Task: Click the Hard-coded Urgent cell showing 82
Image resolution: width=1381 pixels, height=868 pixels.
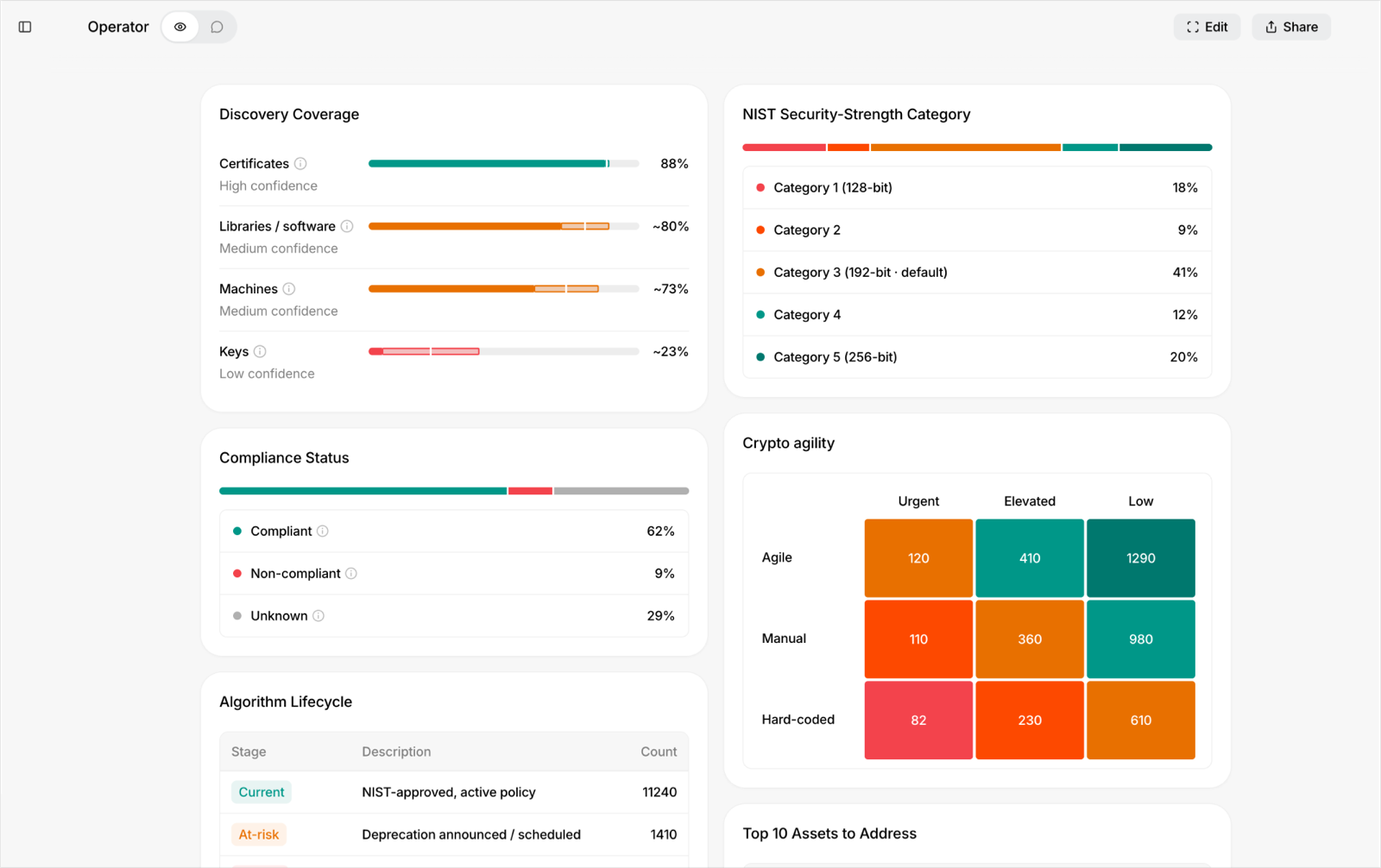Action: [918, 720]
